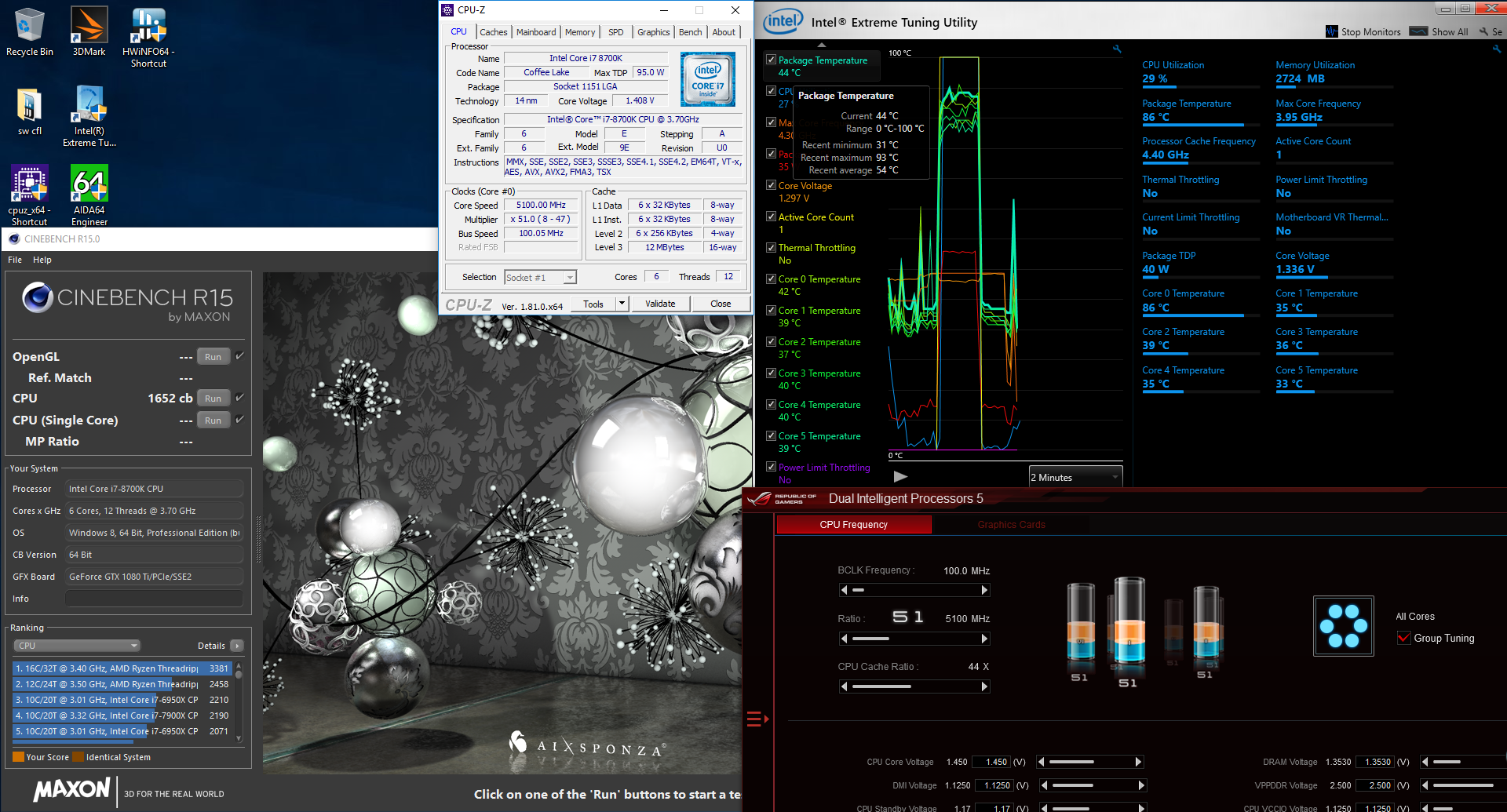Decrease BCLK Frequency with the left arrow
The image size is (1507, 812).
pos(845,590)
